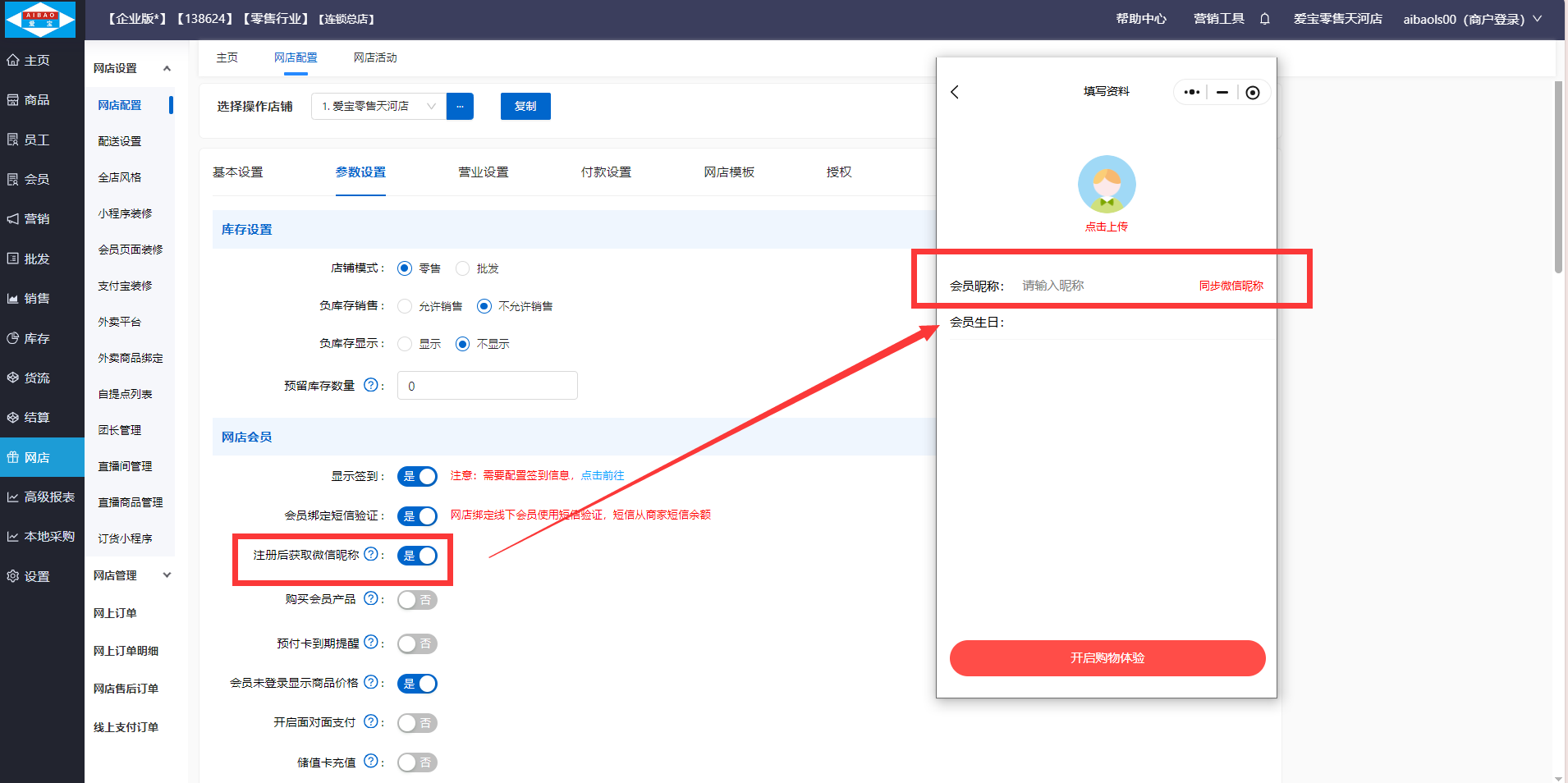Click the mini program close target icon

coord(1252,93)
